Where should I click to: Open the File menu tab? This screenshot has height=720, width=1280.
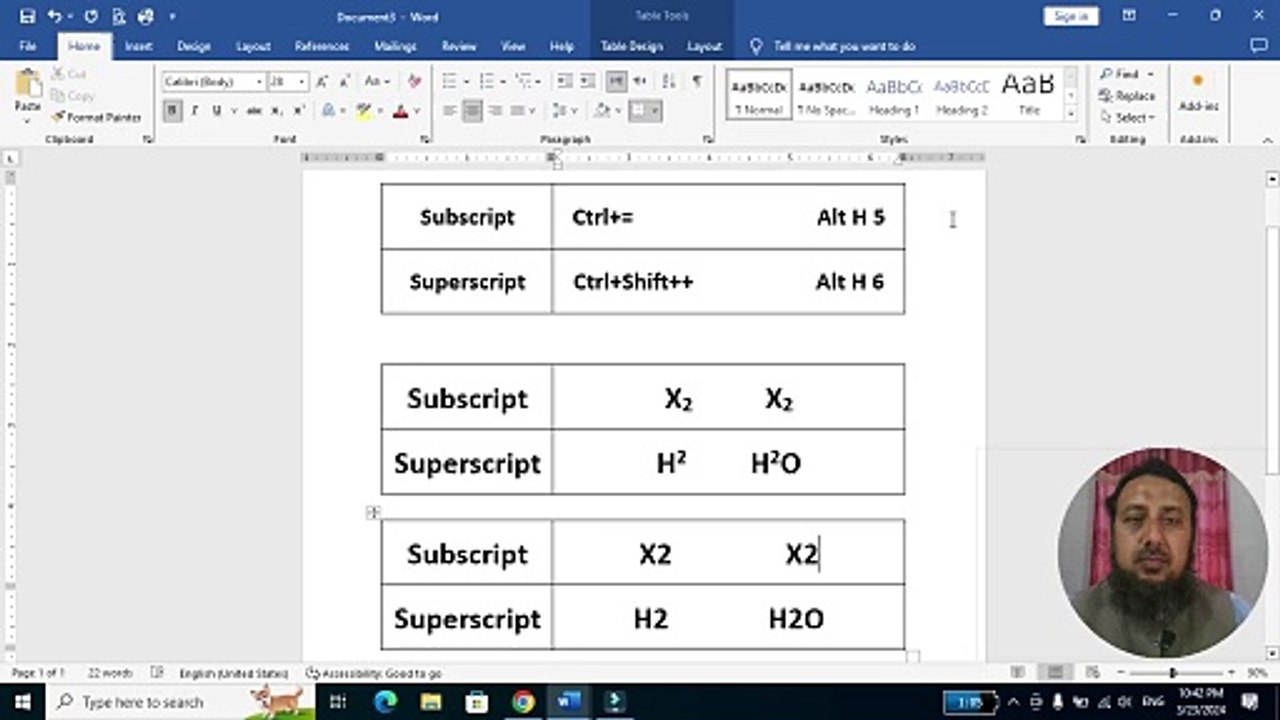click(28, 46)
